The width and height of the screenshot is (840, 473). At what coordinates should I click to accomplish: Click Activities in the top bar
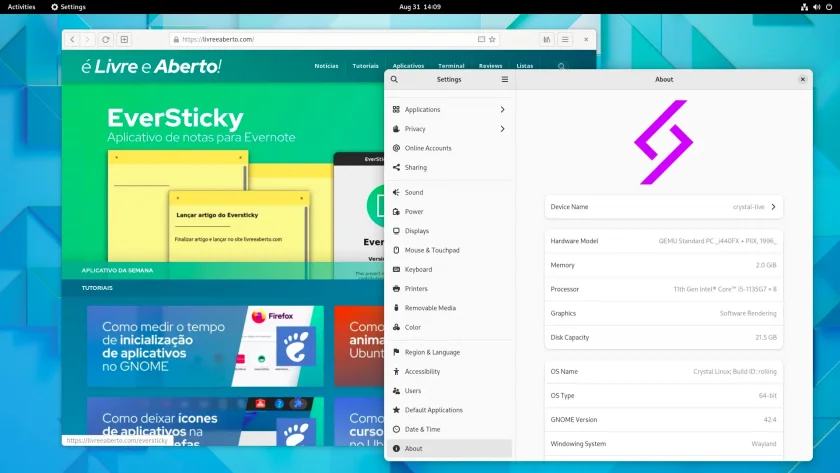coord(21,7)
